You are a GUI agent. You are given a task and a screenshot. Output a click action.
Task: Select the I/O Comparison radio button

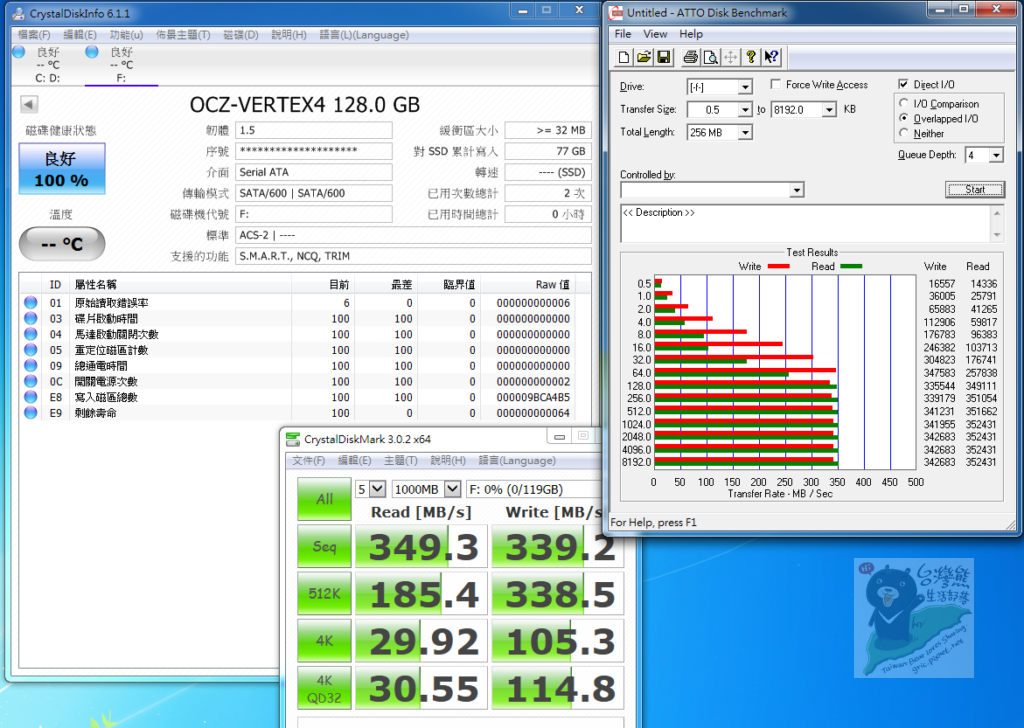(x=905, y=104)
